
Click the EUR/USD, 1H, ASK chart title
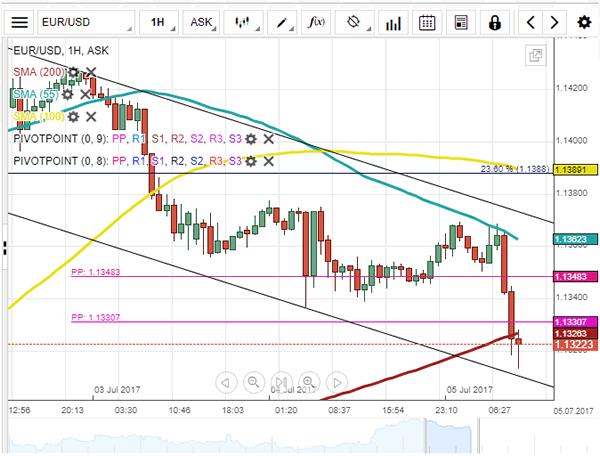61,50
